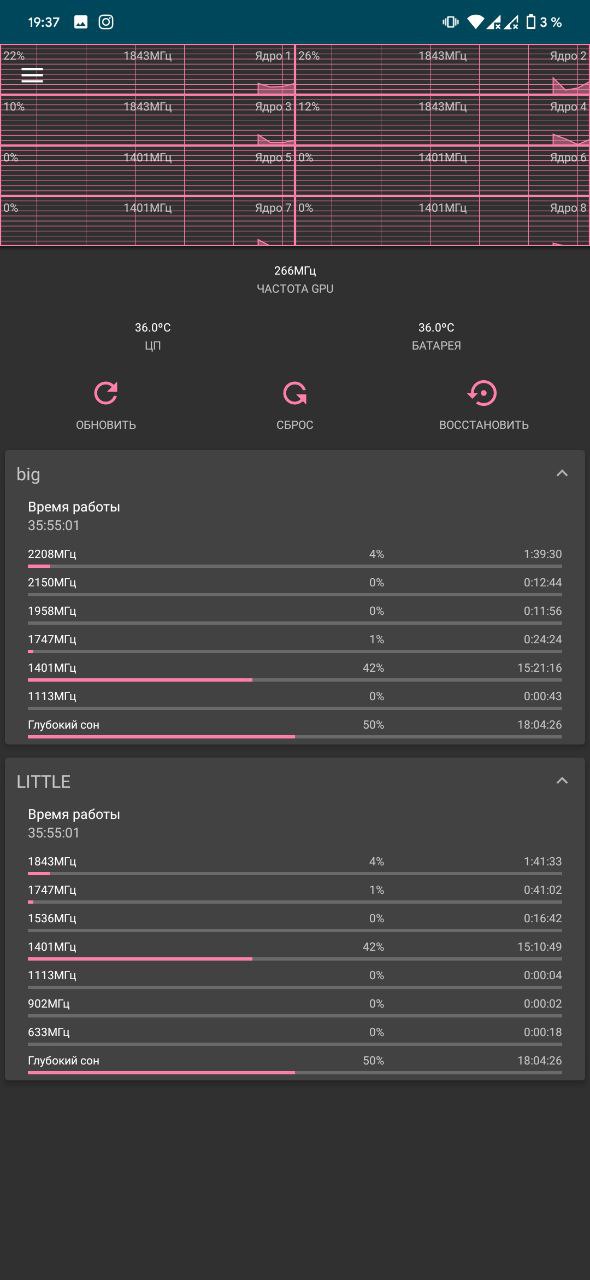Select the Ядро 7 core graph
Viewport: 590px width, 1280px height.
coord(148,221)
